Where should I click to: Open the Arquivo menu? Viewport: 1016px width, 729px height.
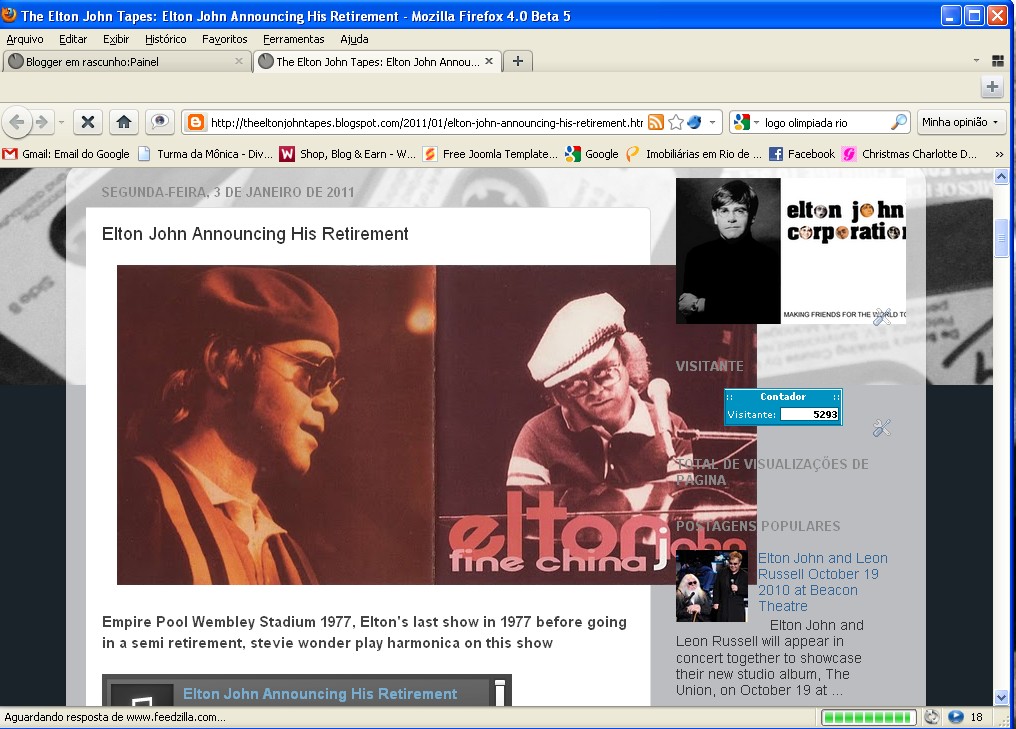coord(25,39)
